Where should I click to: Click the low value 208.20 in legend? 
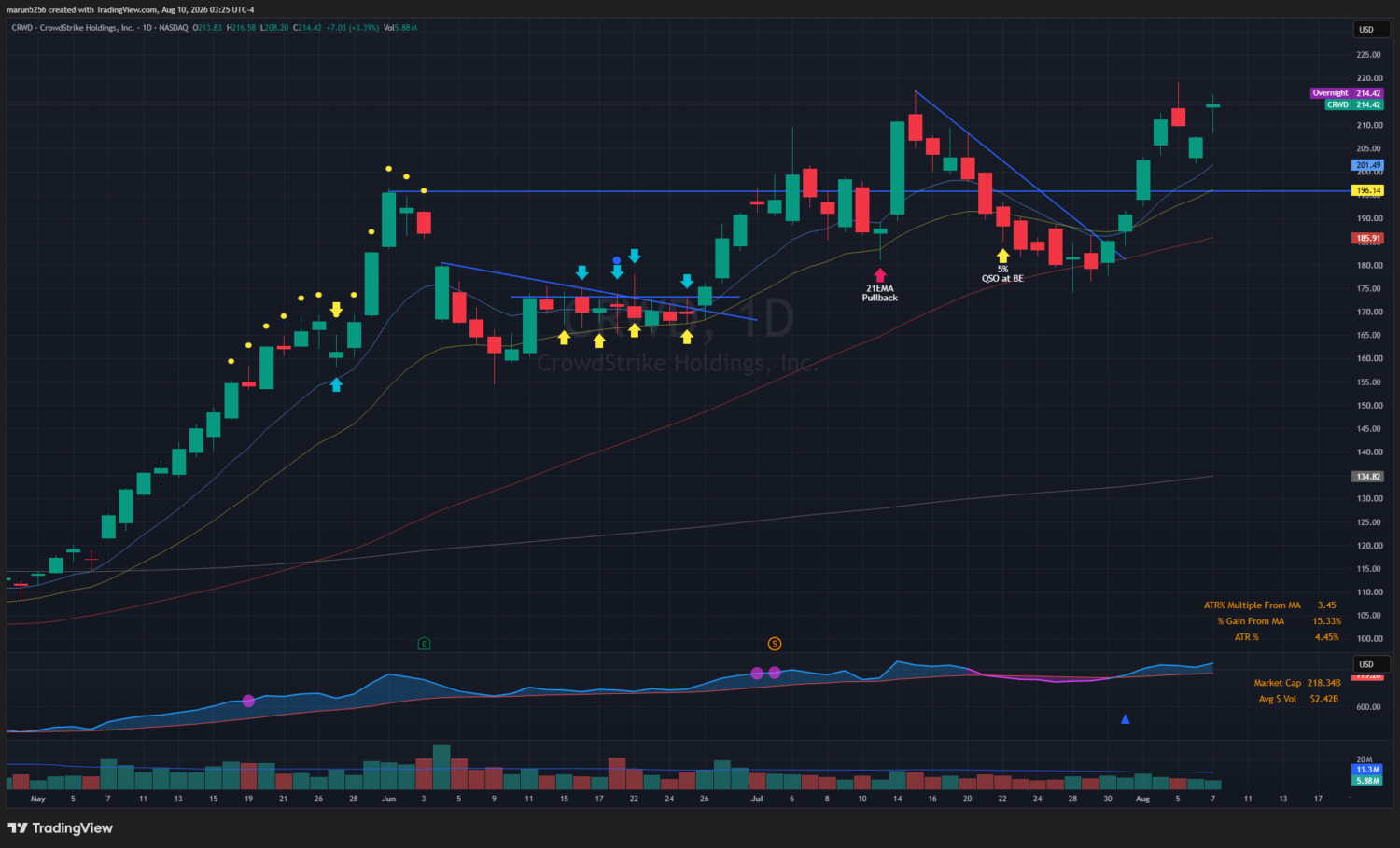(x=274, y=28)
